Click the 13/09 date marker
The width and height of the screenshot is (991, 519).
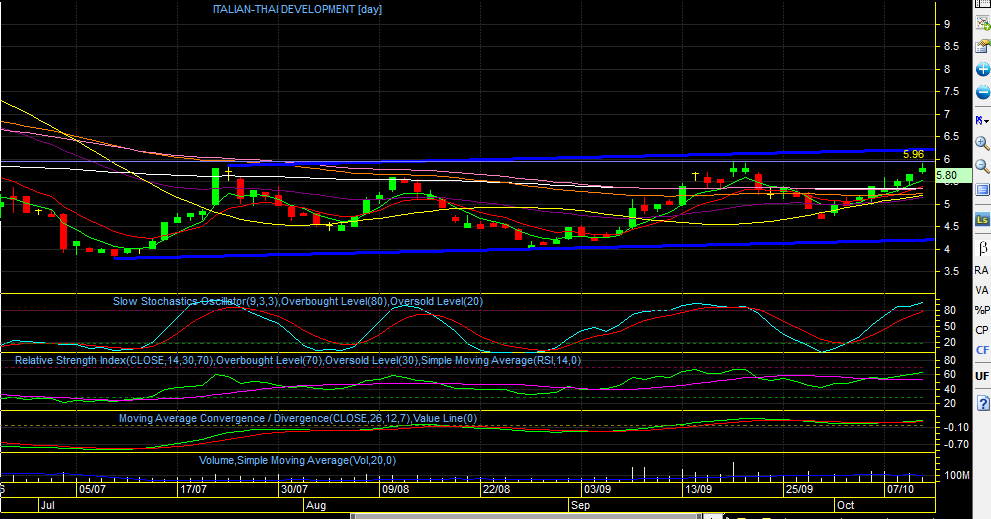[699, 489]
